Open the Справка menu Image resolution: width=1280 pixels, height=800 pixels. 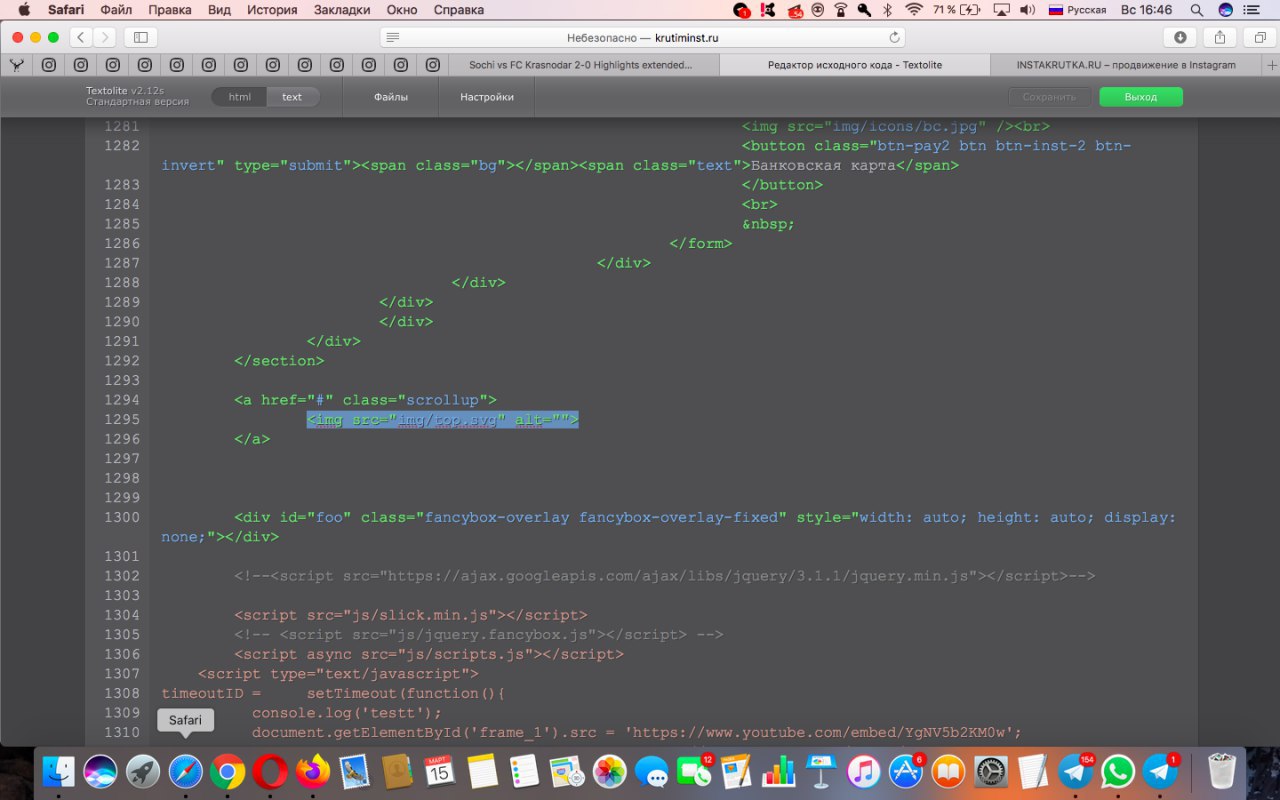(459, 10)
